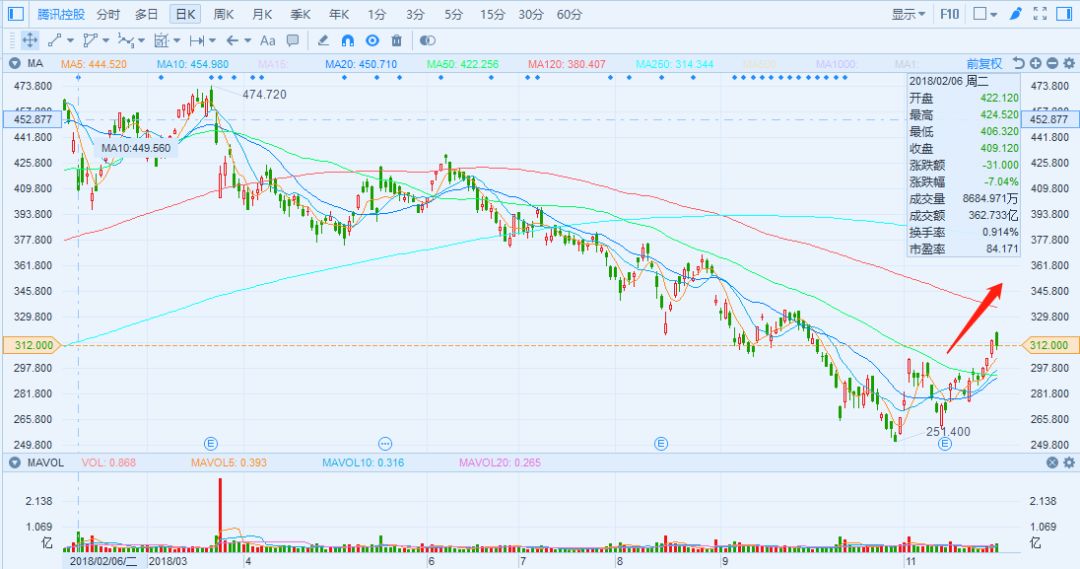Switch to 30分 chart period
Screen dimensions: 1080x569
tap(531, 14)
